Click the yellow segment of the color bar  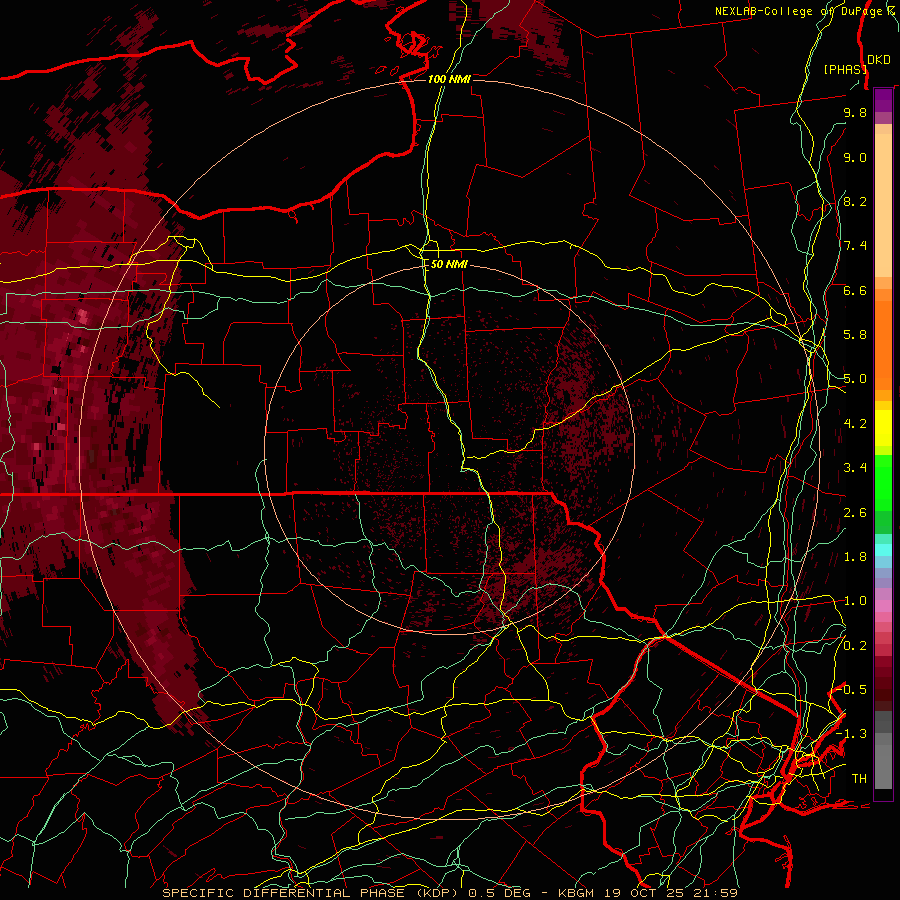click(x=883, y=428)
